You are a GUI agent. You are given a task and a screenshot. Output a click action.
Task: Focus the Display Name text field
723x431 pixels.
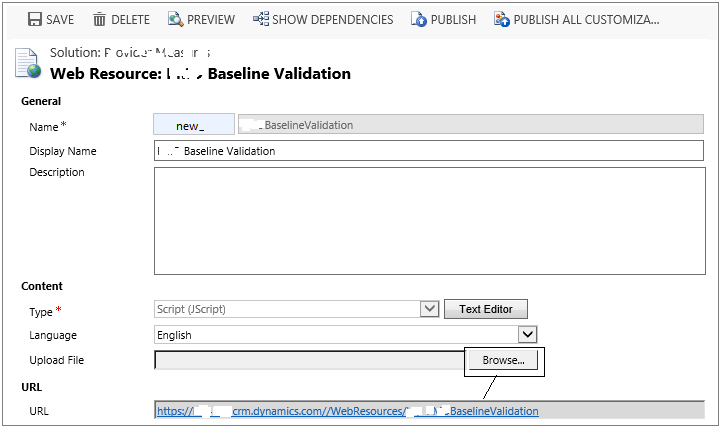pyautogui.click(x=430, y=151)
